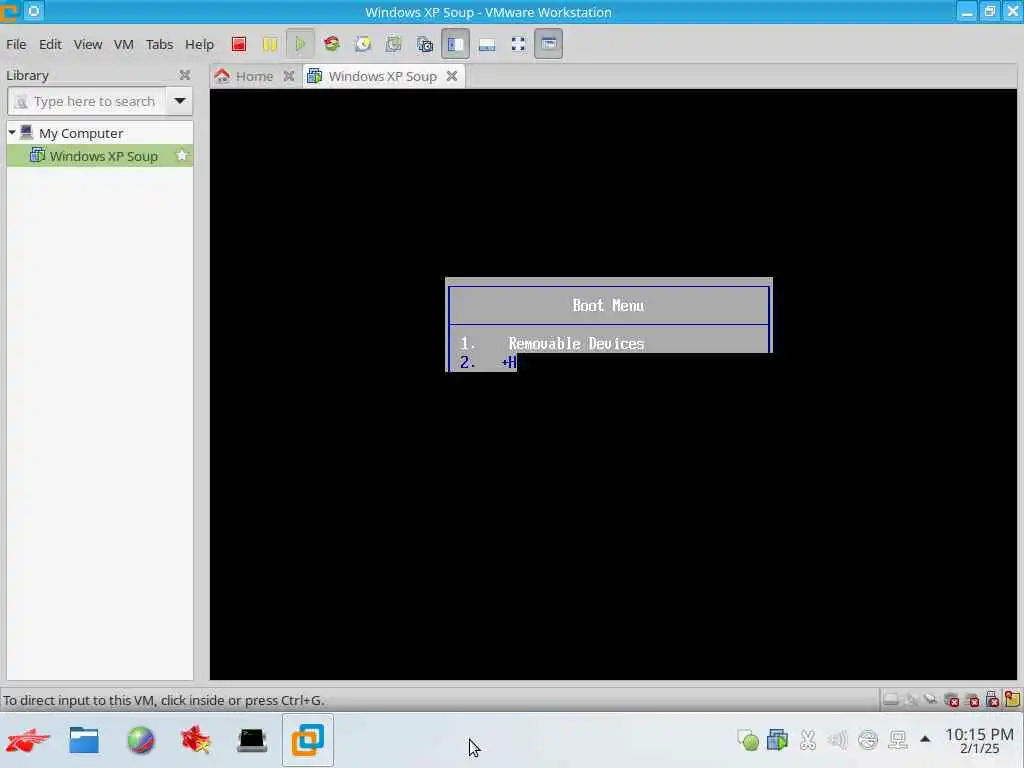The height and width of the screenshot is (768, 1024).
Task: Expand hidden tray icons arrow
Action: 925,739
